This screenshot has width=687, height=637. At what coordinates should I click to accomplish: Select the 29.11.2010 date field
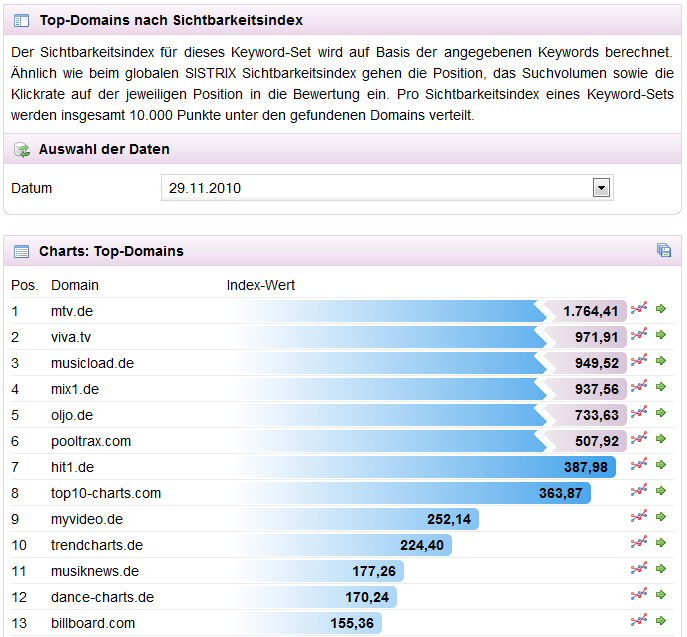[x=387, y=188]
